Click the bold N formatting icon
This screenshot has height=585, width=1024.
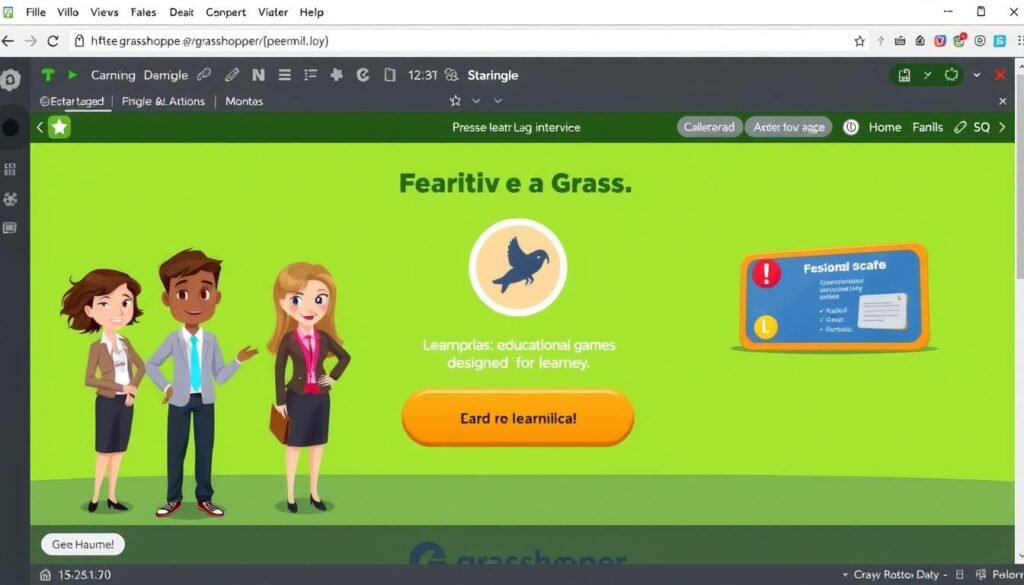coord(259,75)
